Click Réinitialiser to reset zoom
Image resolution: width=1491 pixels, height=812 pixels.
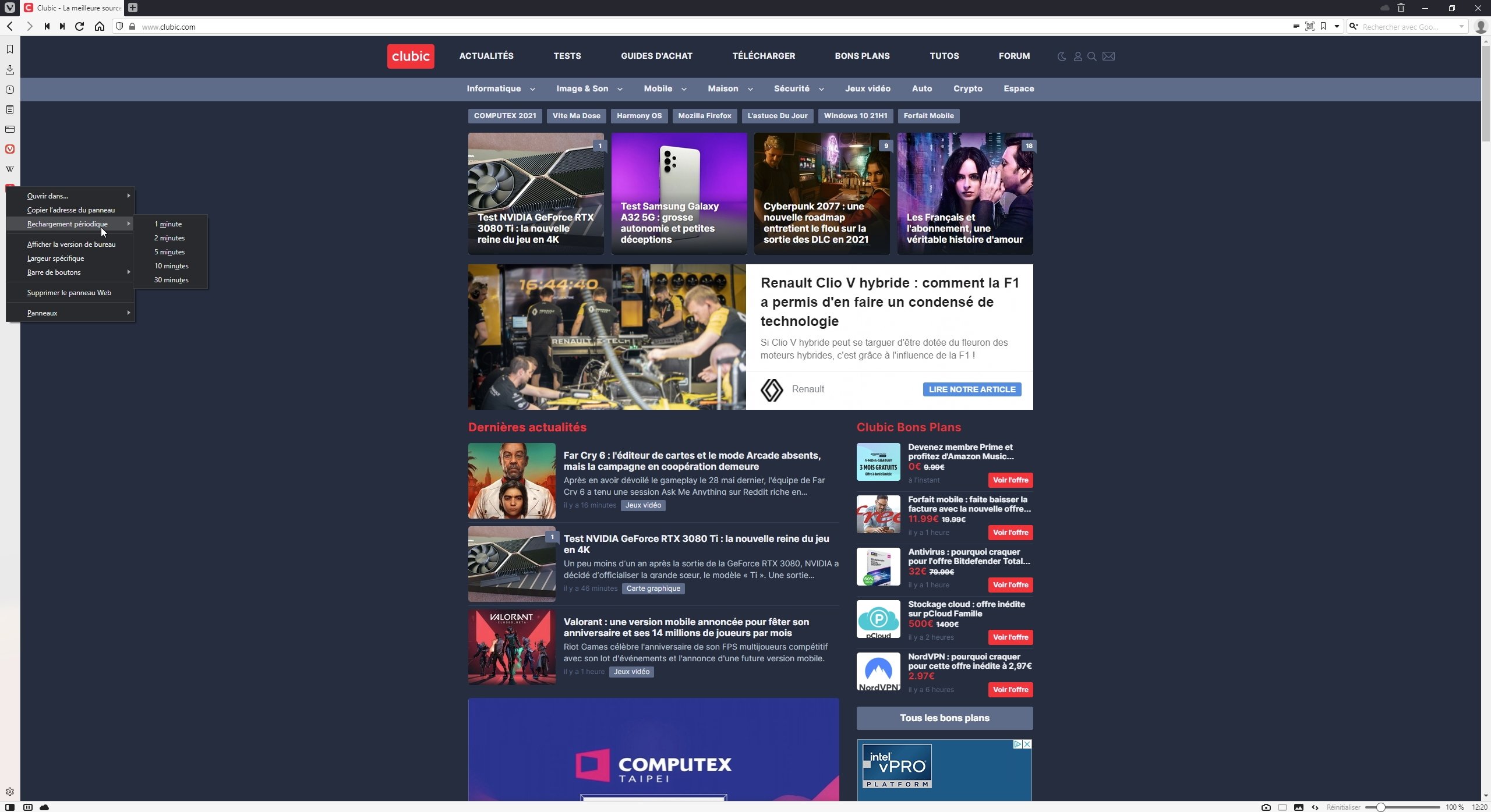pyautogui.click(x=1343, y=807)
